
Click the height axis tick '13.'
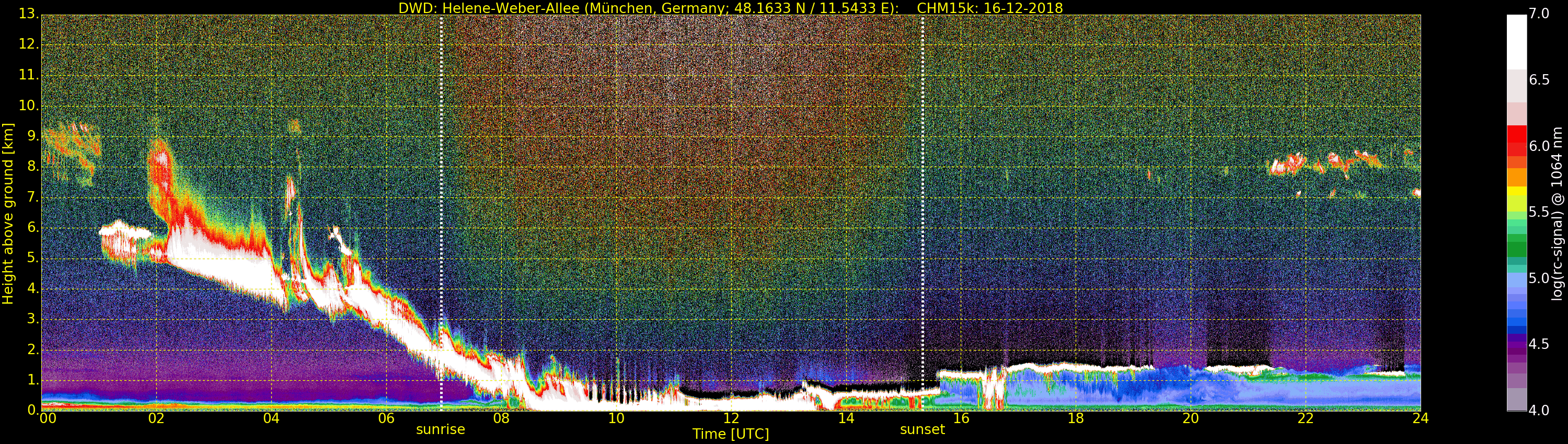coord(29,14)
